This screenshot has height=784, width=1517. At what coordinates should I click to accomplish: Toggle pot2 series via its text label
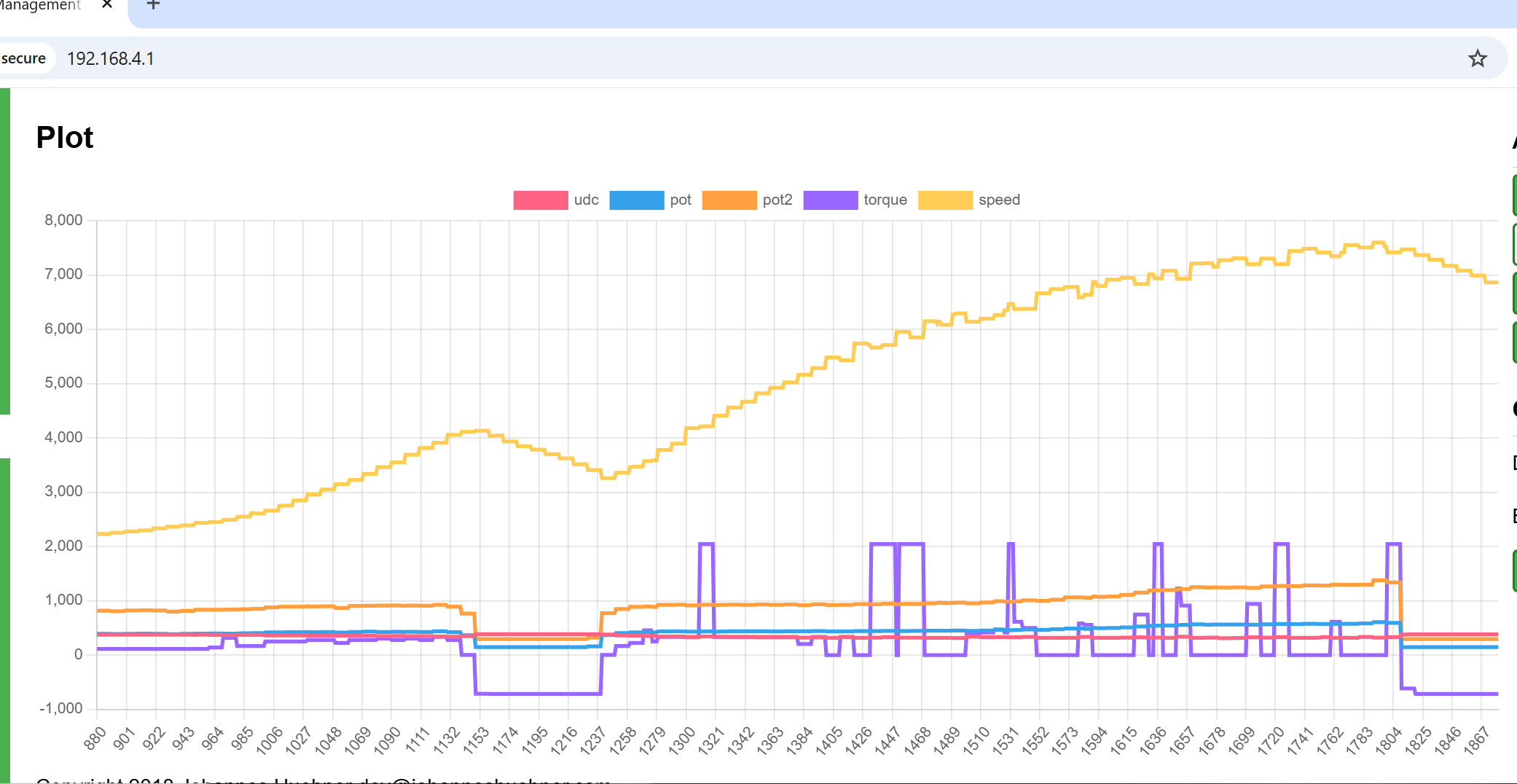tap(777, 200)
